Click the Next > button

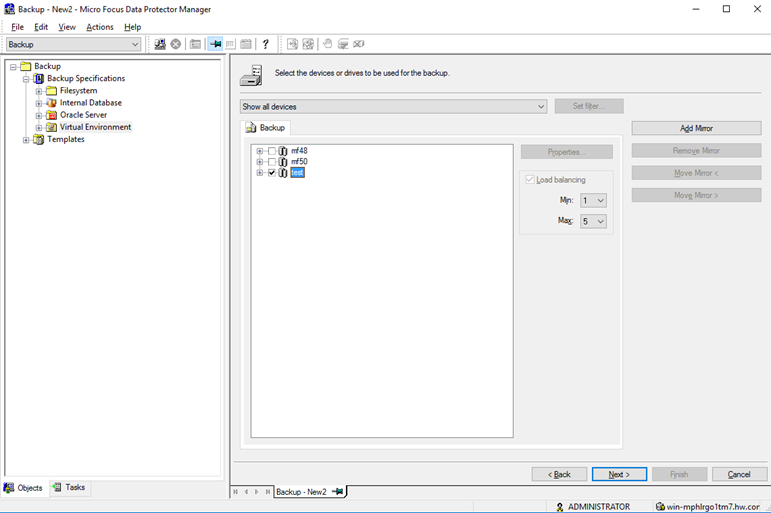click(x=619, y=474)
